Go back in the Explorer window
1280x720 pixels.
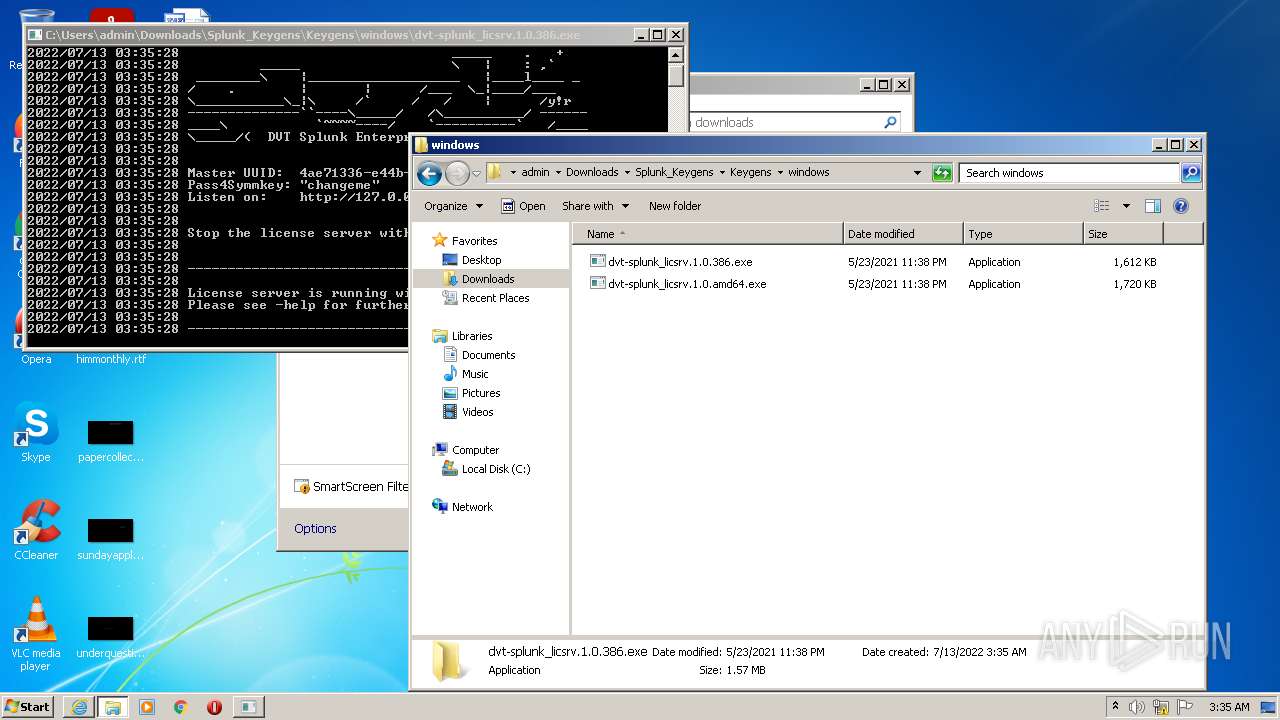pos(430,173)
